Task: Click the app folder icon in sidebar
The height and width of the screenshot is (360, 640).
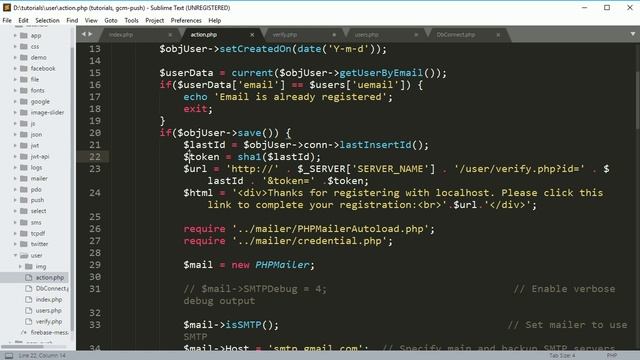Action: [24, 36]
